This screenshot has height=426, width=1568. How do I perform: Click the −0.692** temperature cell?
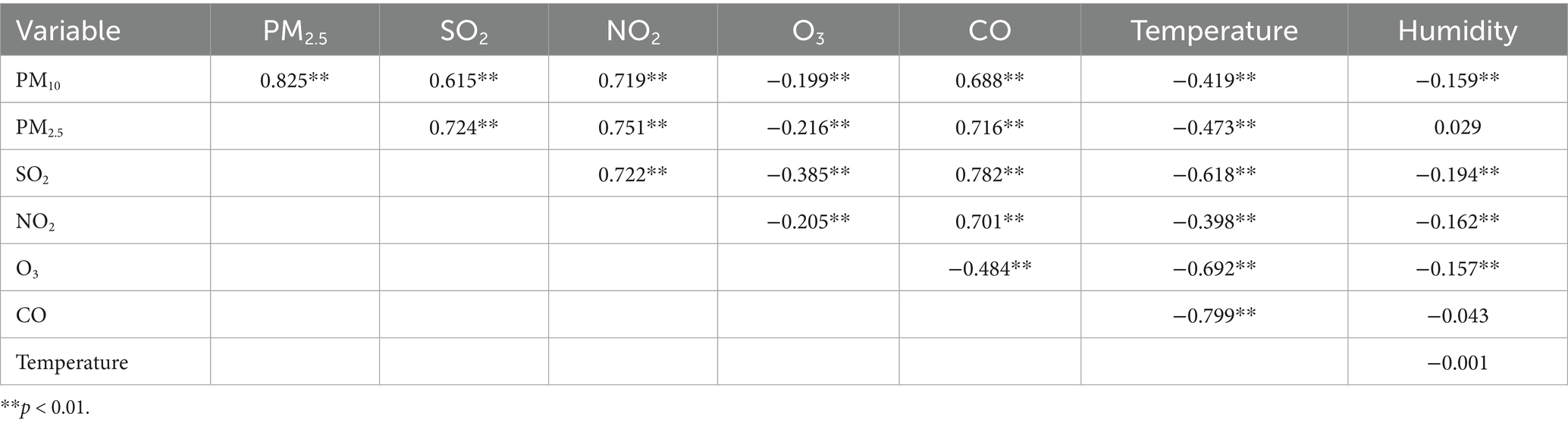point(1214,268)
